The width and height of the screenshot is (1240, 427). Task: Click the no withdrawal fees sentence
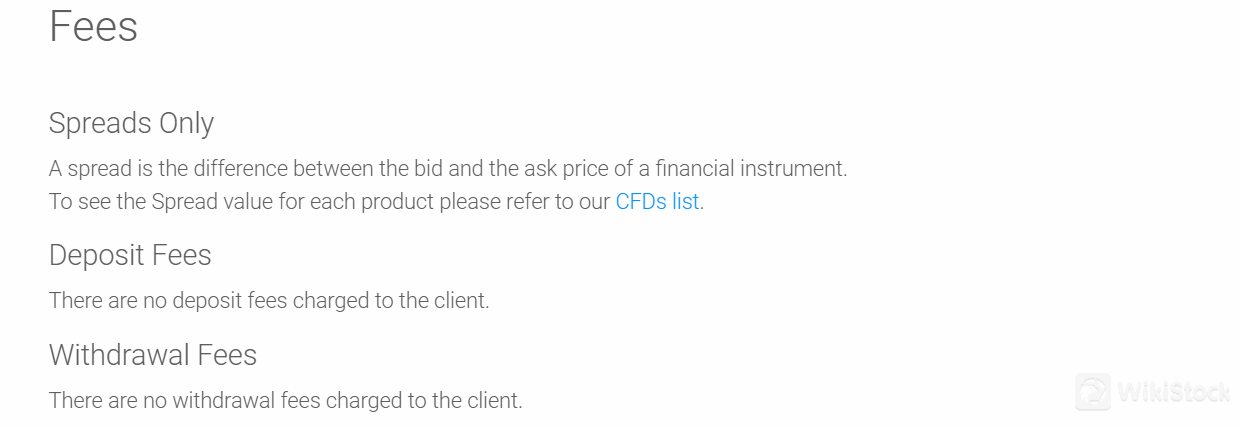[286, 401]
